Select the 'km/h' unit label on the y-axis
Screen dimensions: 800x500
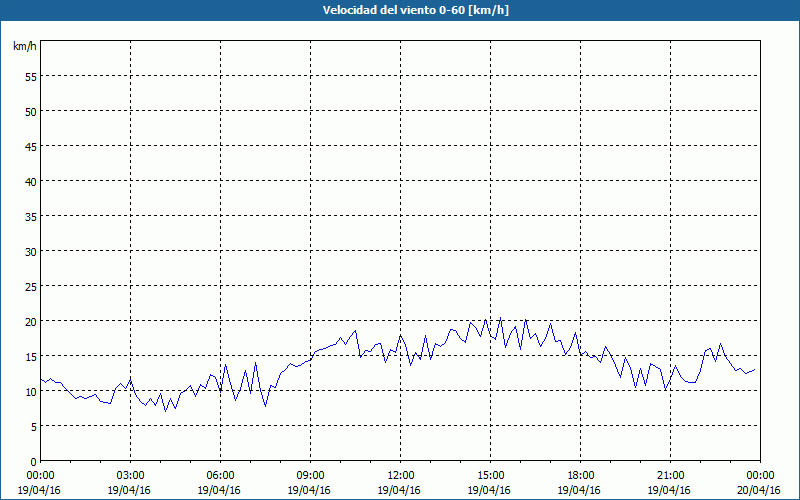[24, 46]
